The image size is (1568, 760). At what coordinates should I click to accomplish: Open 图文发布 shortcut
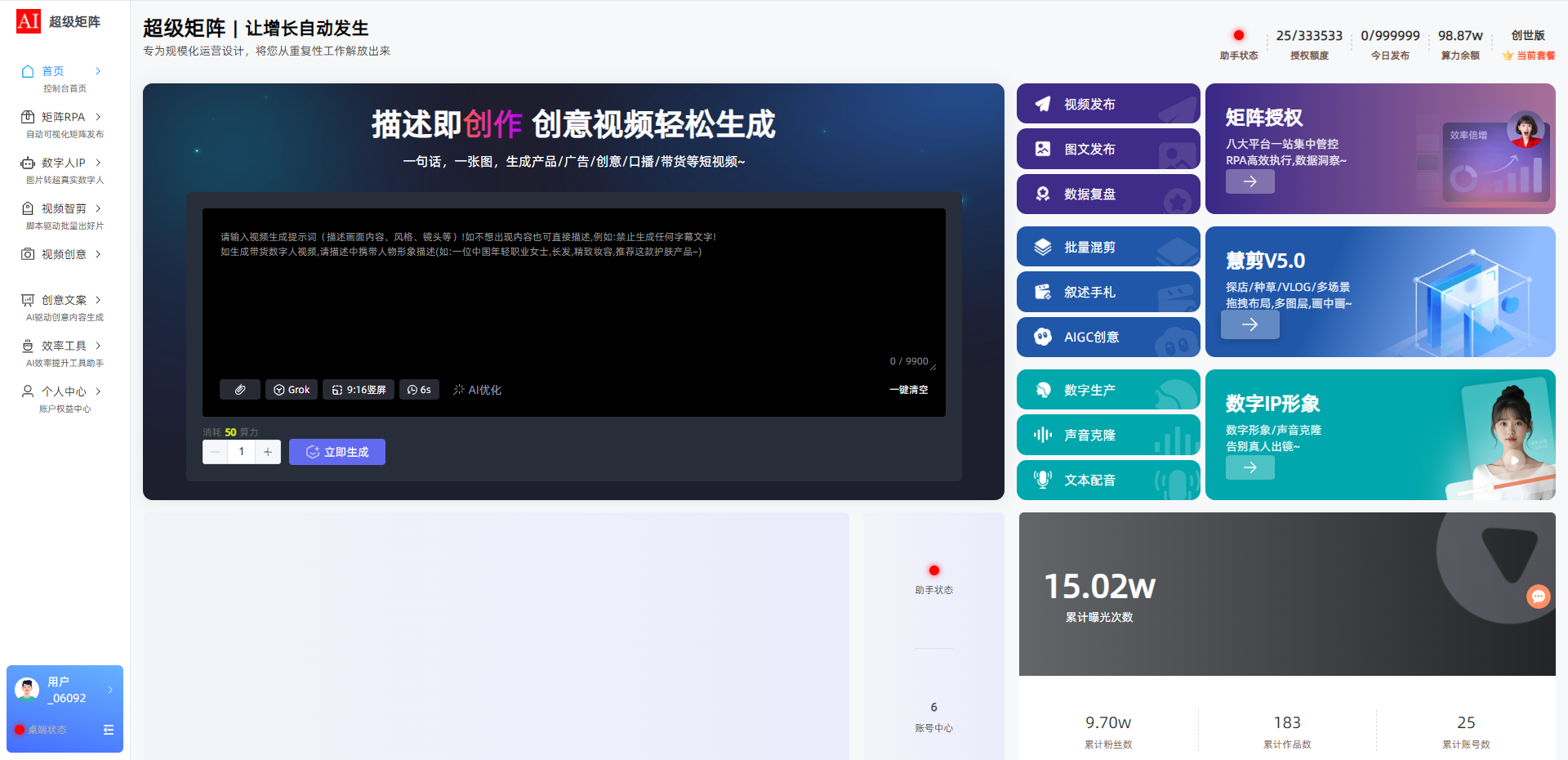click(x=1108, y=149)
